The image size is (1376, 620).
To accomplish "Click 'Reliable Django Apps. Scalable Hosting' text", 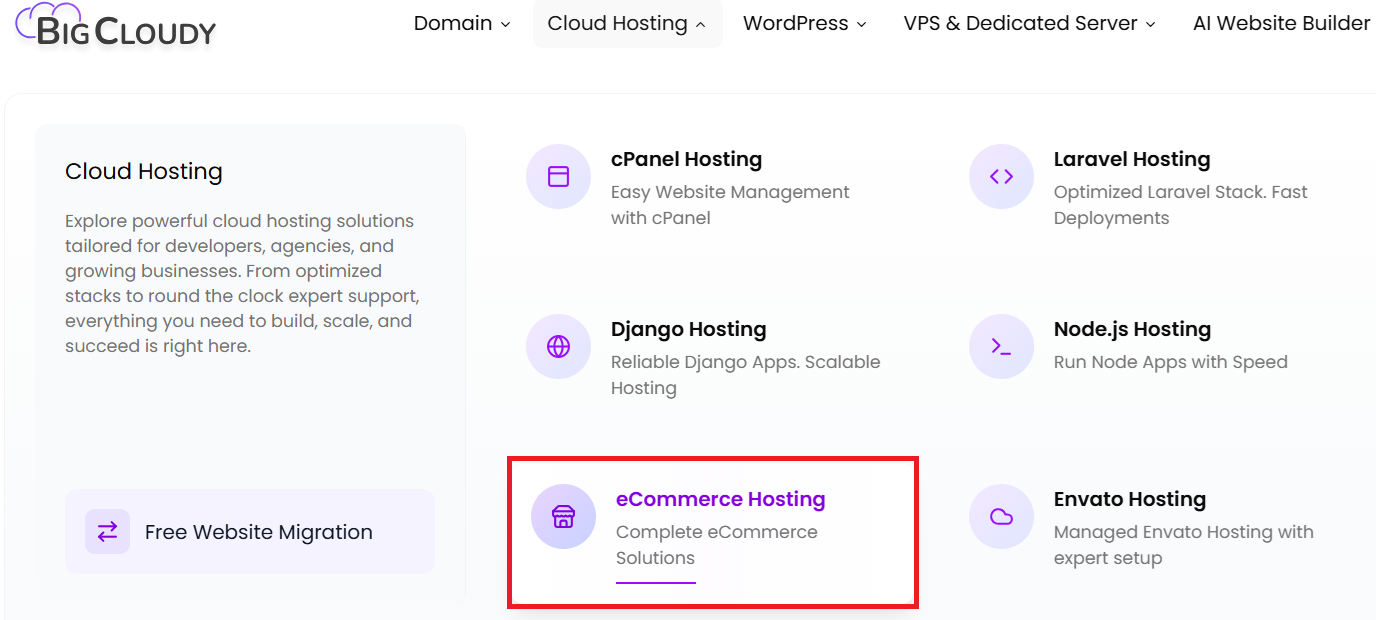I will pyautogui.click(x=746, y=375).
